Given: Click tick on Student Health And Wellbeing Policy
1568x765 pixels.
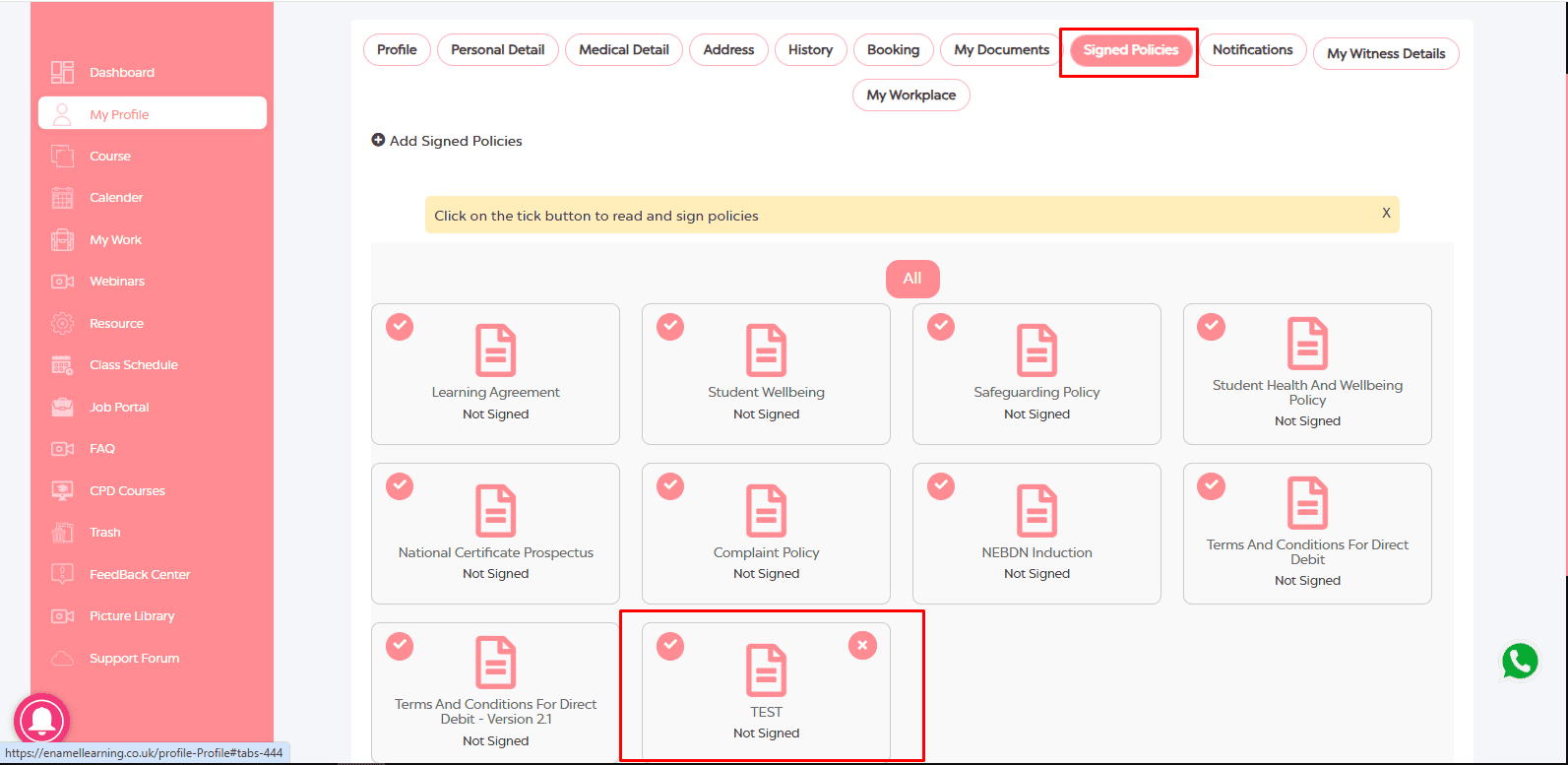Looking at the screenshot, I should click(x=1211, y=326).
